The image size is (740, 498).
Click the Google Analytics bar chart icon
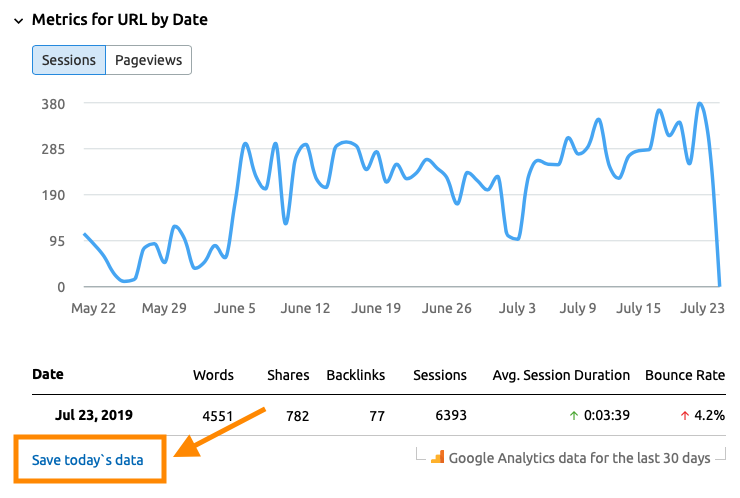tap(437, 457)
